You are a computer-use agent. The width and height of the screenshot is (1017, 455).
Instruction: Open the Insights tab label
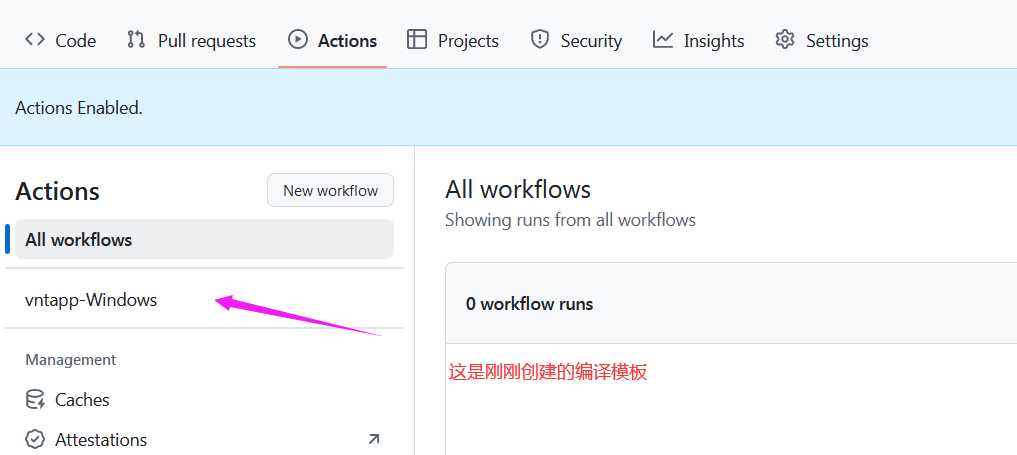pyautogui.click(x=713, y=41)
